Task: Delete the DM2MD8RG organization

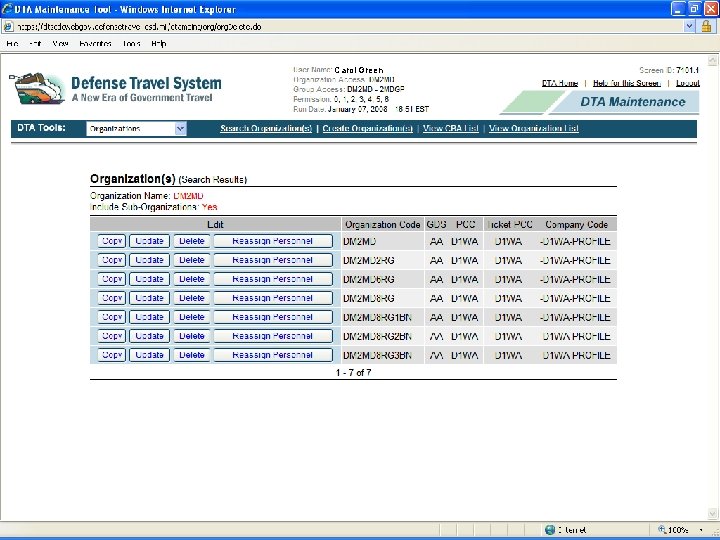Action: [191, 298]
